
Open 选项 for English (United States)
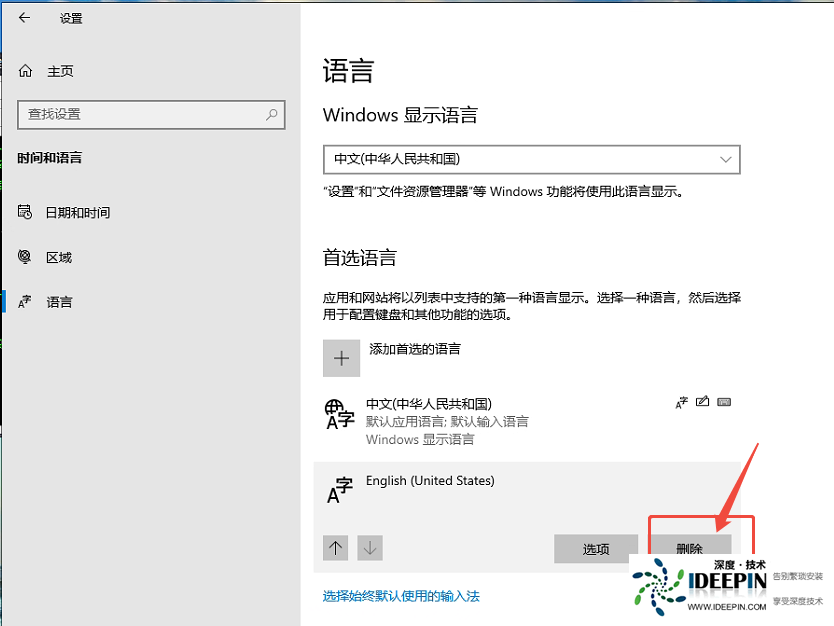click(596, 549)
